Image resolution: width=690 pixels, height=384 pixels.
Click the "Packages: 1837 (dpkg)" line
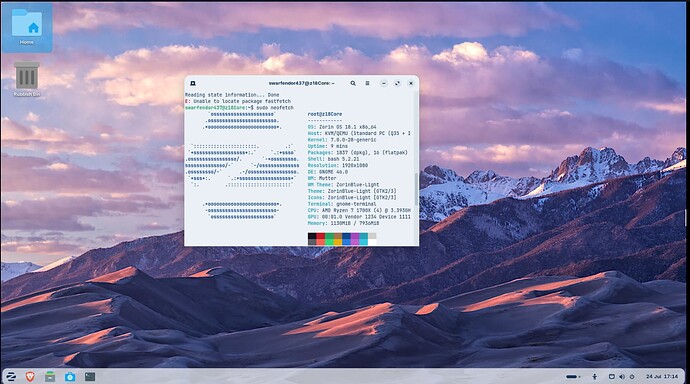pyautogui.click(x=357, y=153)
